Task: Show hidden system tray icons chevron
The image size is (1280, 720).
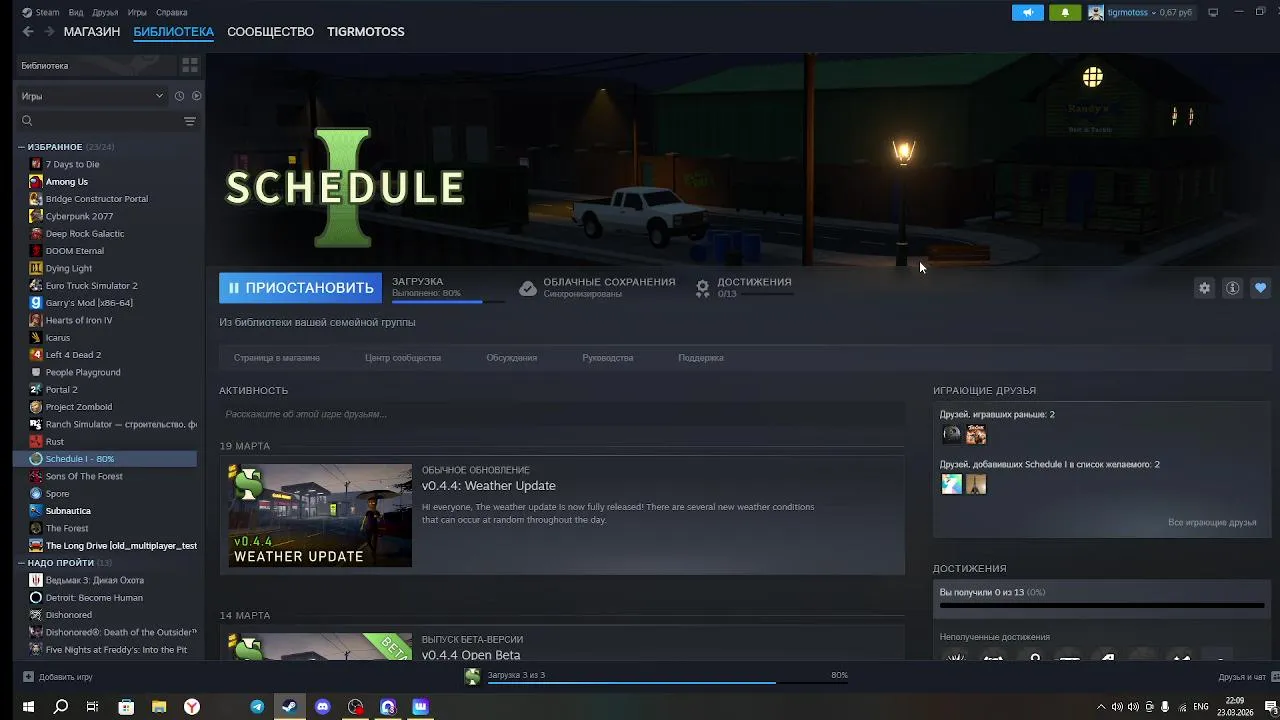Action: click(1101, 707)
